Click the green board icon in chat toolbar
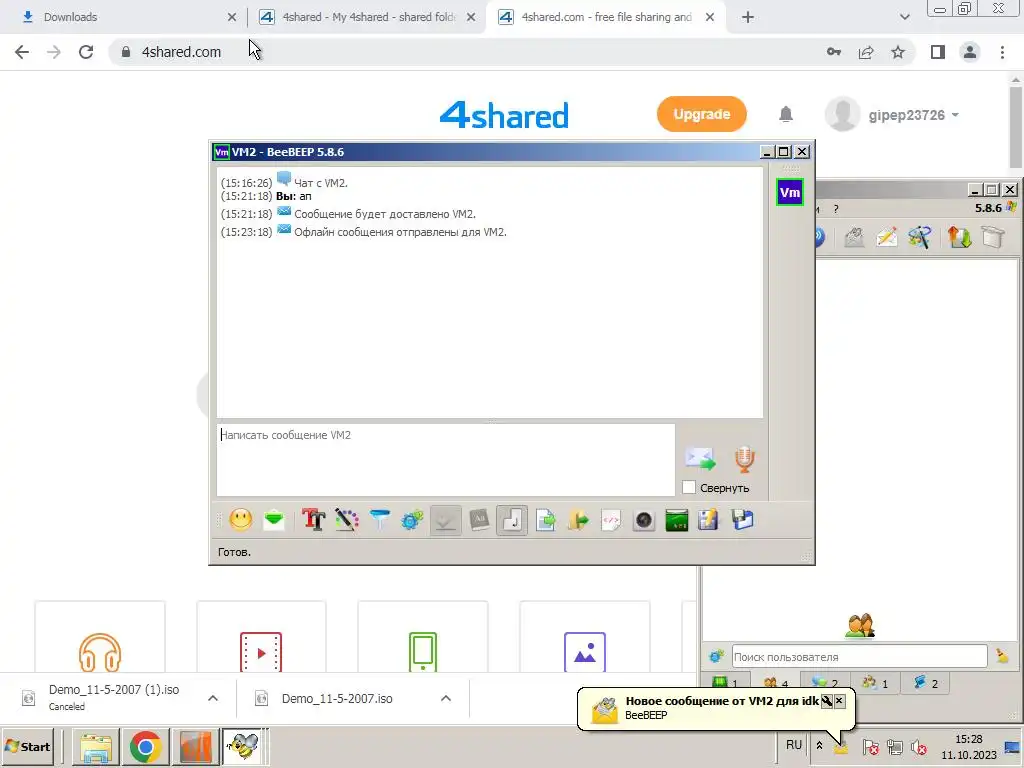The height and width of the screenshot is (768, 1024). click(x=677, y=520)
